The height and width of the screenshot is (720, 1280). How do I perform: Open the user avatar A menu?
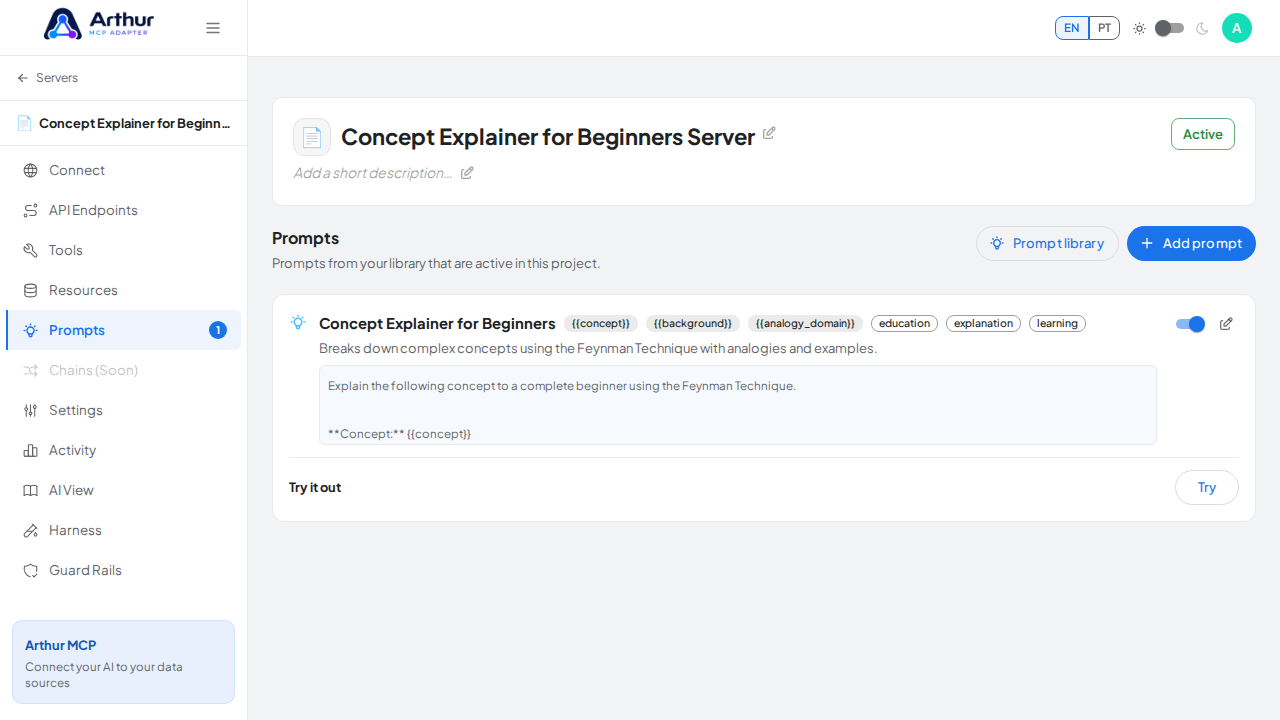pos(1237,28)
